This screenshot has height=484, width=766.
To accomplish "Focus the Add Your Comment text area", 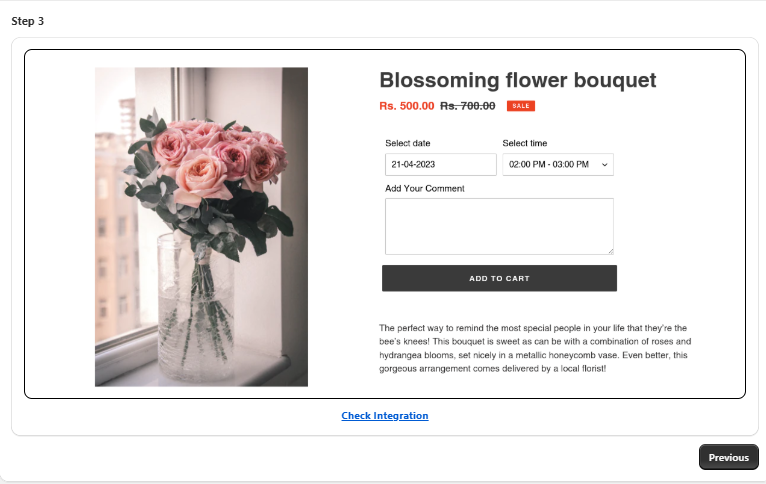I will [x=498, y=226].
